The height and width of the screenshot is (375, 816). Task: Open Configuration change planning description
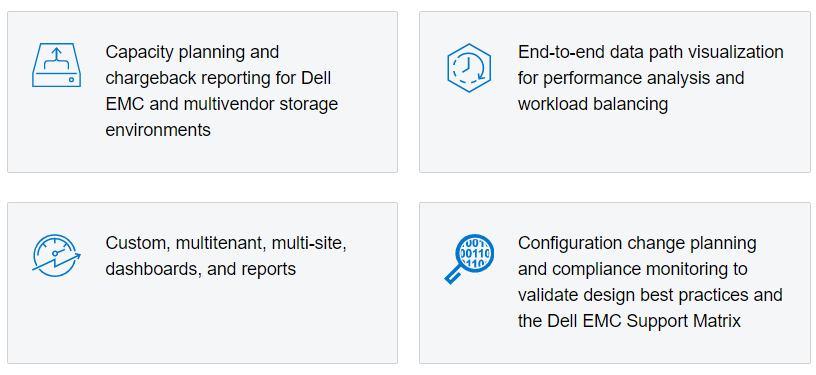[x=650, y=281]
